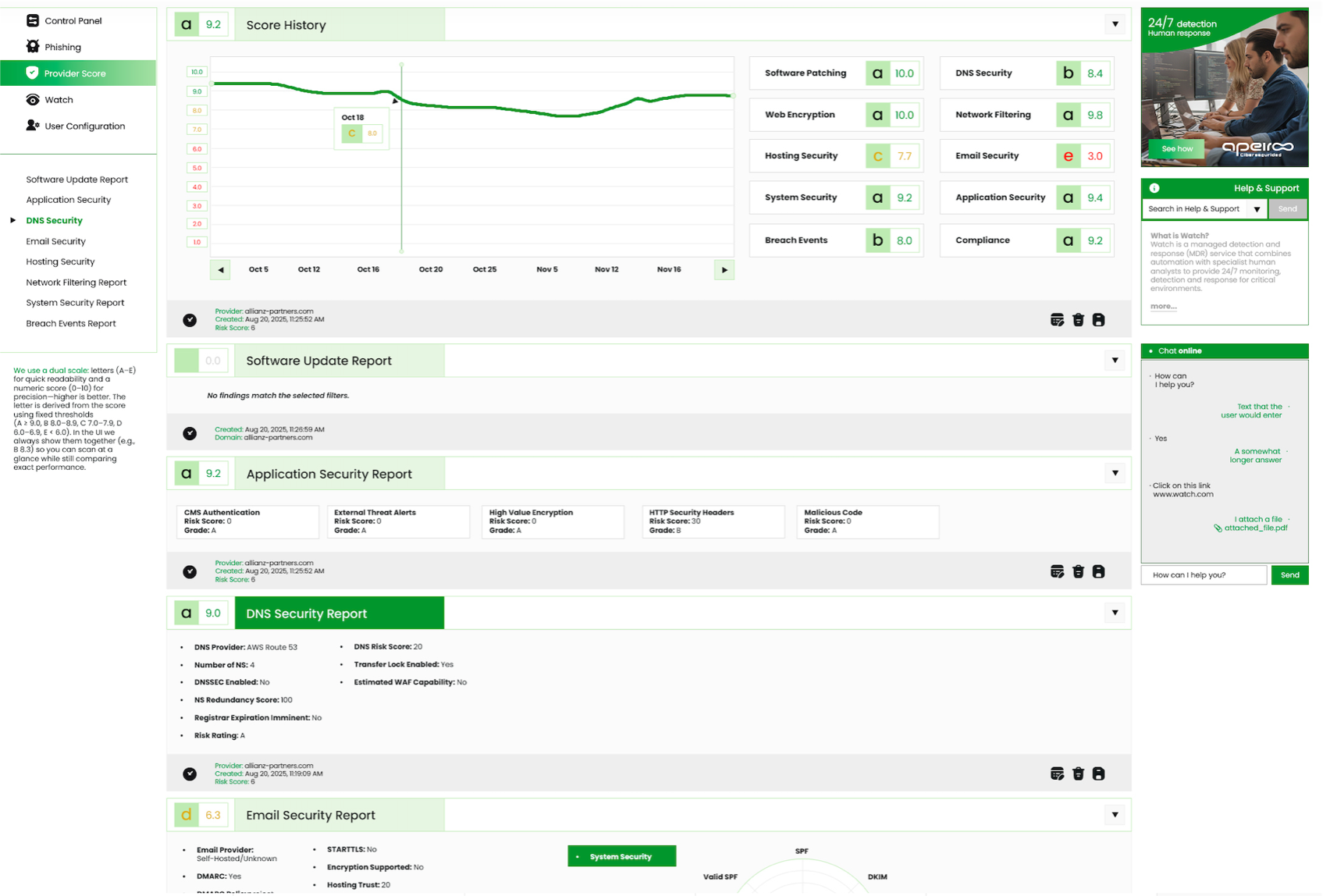Toggle System Security legend on the radar chart
The image size is (1323, 896).
tap(621, 856)
